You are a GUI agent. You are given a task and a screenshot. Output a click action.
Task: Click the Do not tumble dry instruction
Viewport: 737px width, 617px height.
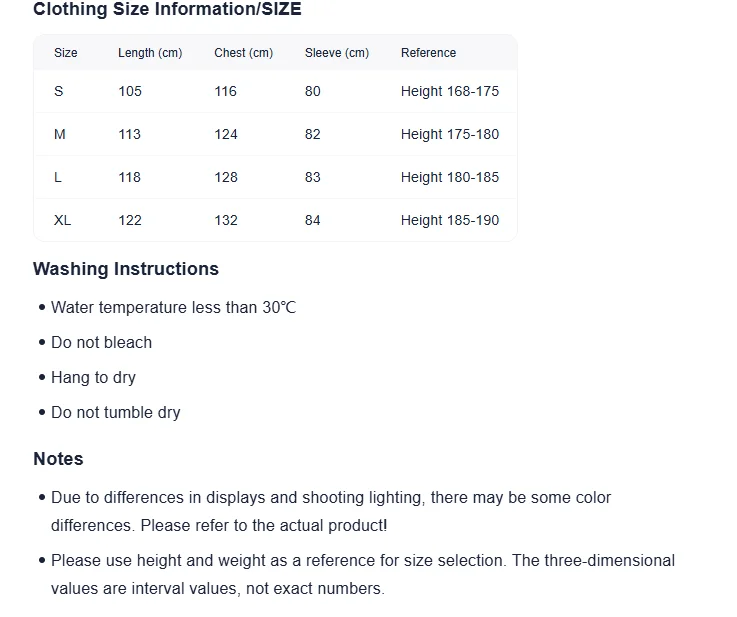point(116,413)
